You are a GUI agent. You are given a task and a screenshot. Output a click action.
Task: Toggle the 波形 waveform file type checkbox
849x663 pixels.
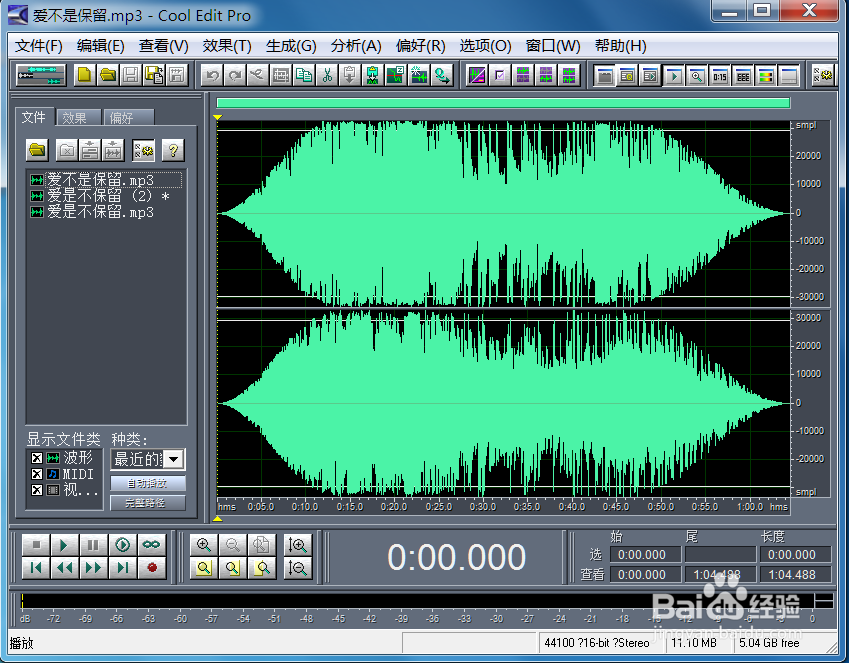click(37, 458)
